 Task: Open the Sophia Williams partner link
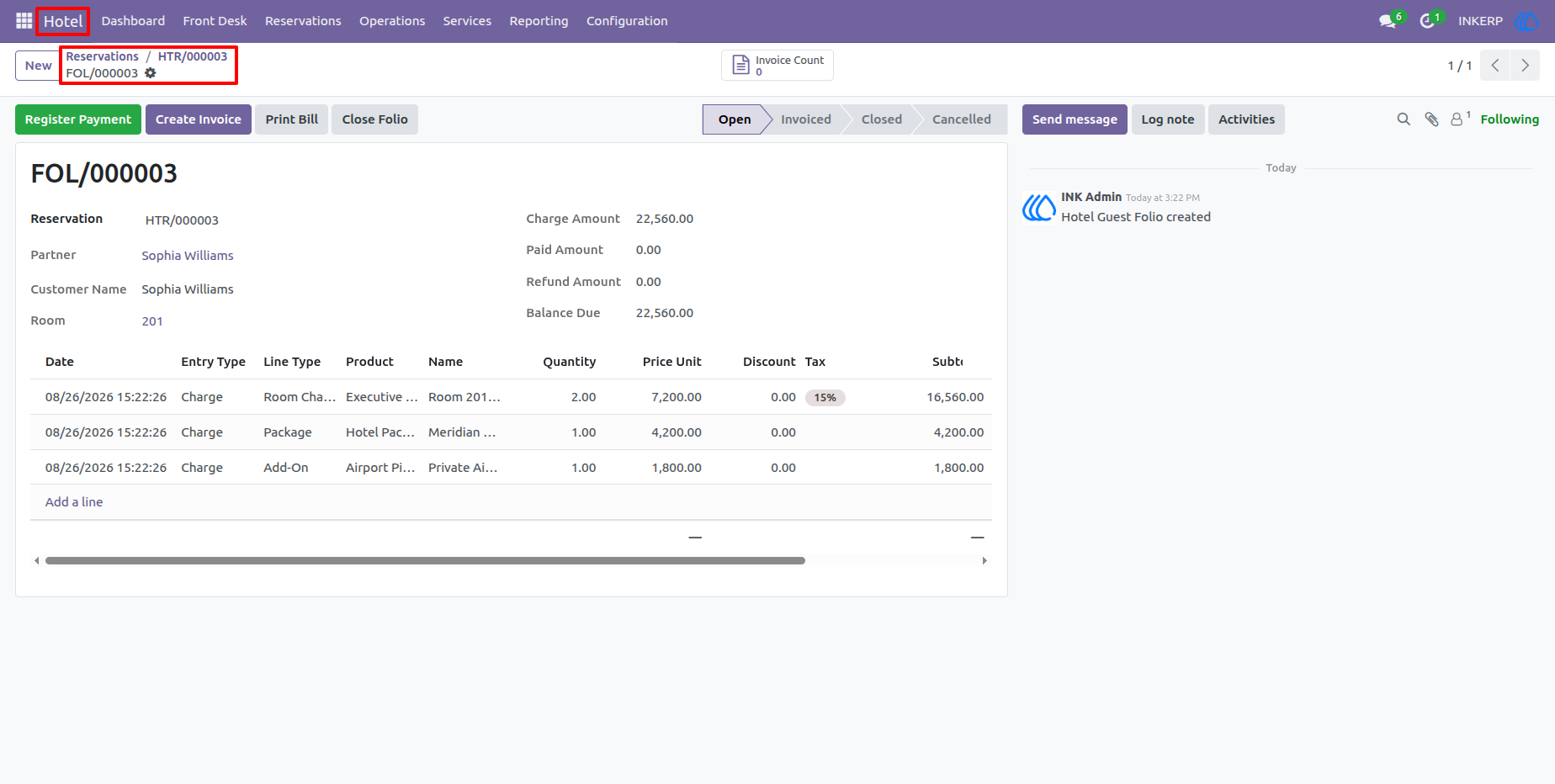[x=188, y=256]
